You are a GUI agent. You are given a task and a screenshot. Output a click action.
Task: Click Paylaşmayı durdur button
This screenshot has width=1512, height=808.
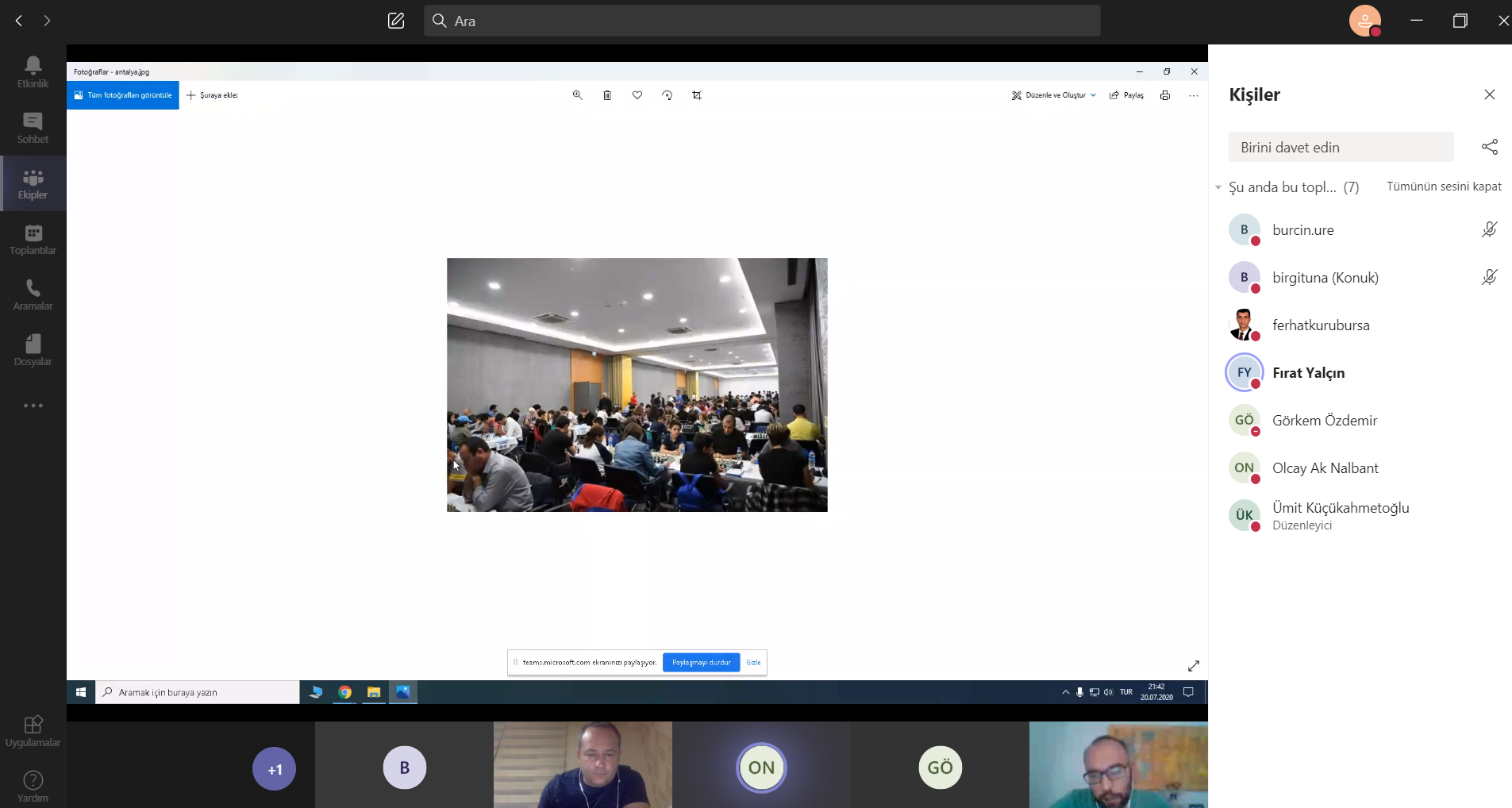click(x=702, y=662)
